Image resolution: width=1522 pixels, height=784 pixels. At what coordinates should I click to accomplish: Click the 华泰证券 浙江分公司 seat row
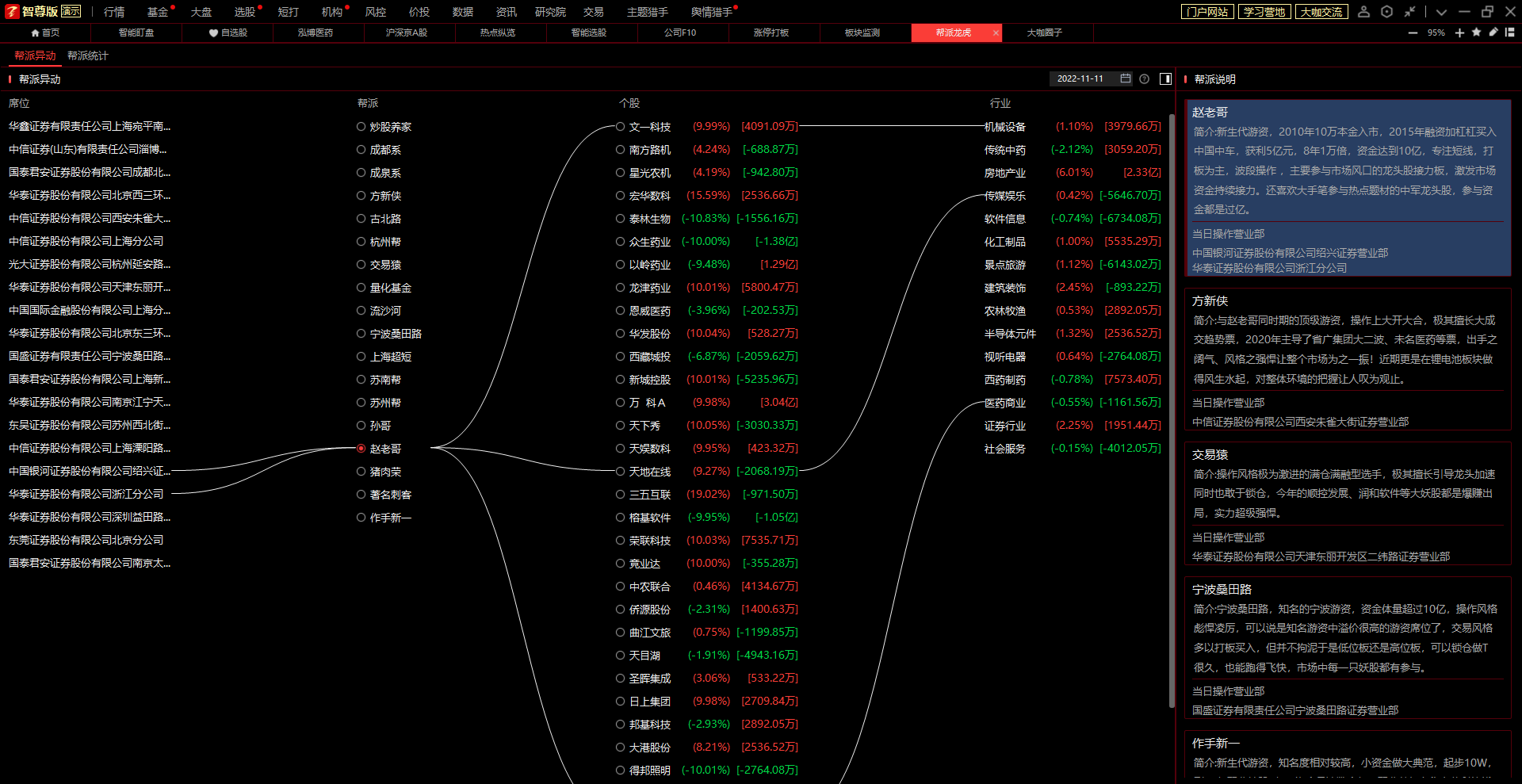(x=86, y=494)
